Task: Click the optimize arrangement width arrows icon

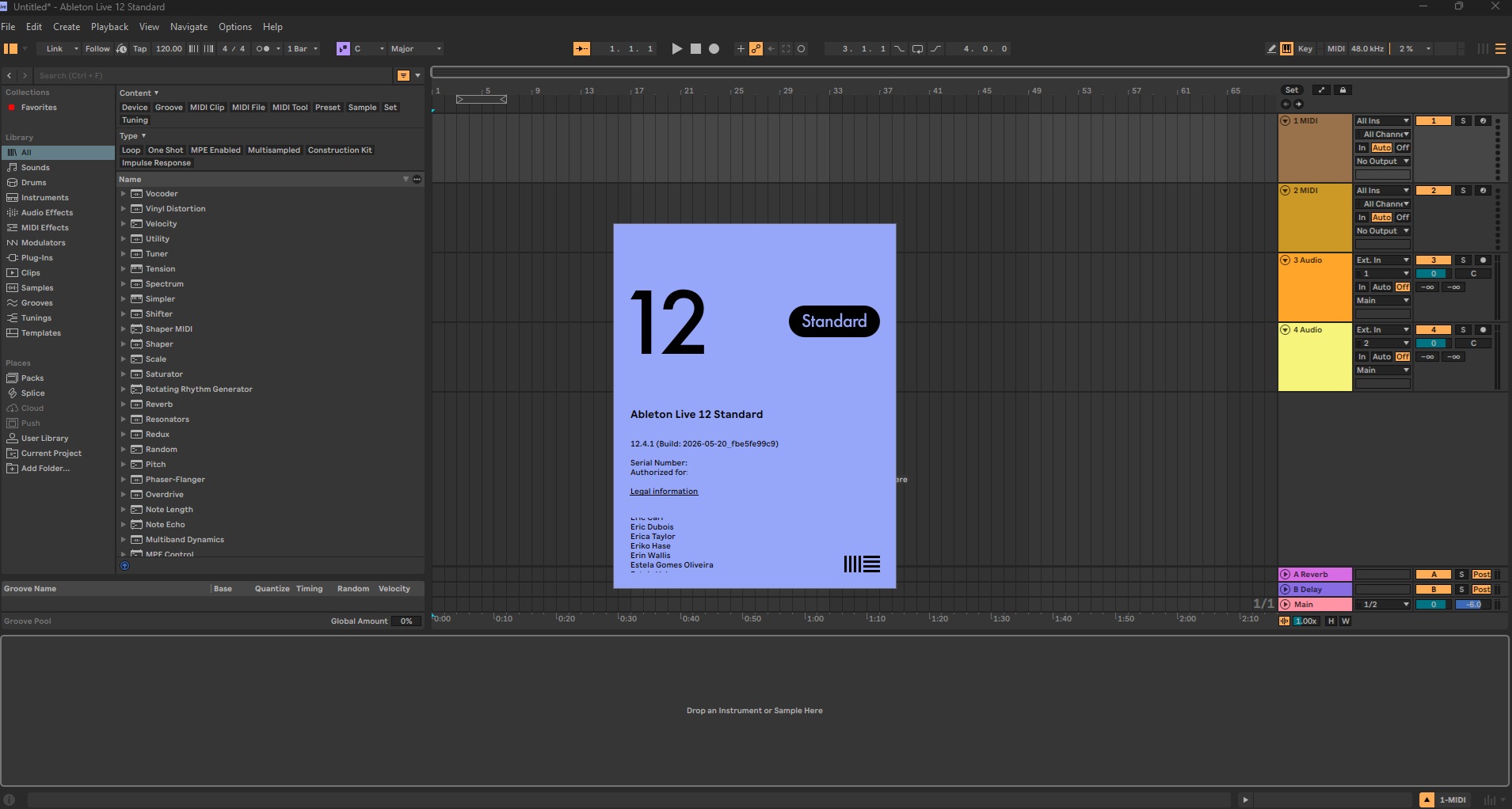Action: [1321, 90]
